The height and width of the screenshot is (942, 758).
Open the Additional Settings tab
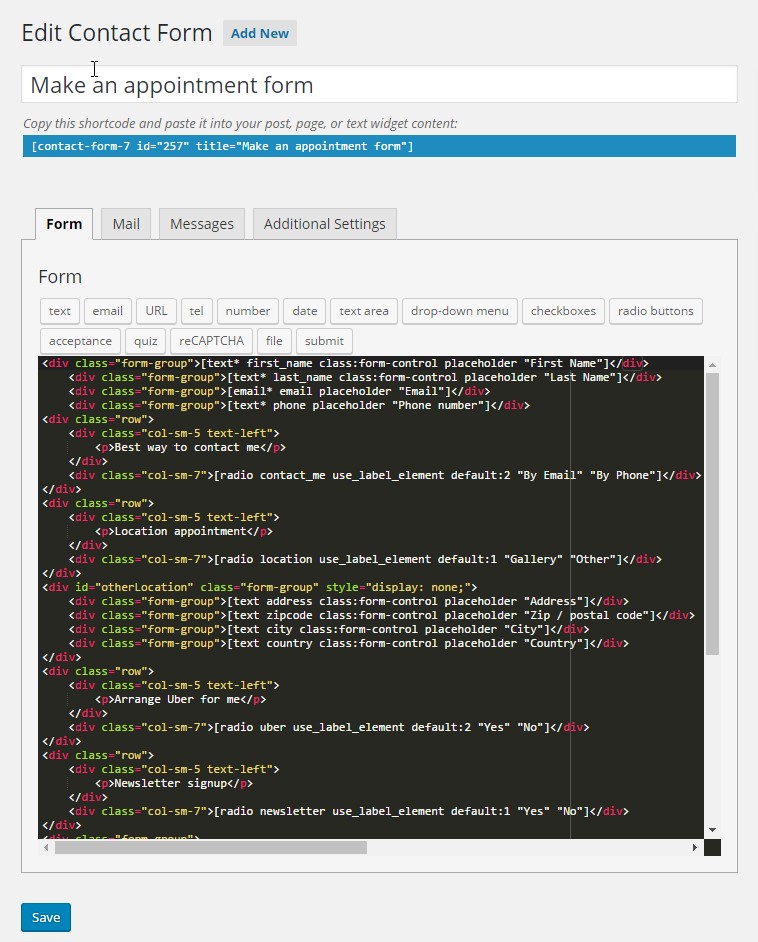coord(324,224)
